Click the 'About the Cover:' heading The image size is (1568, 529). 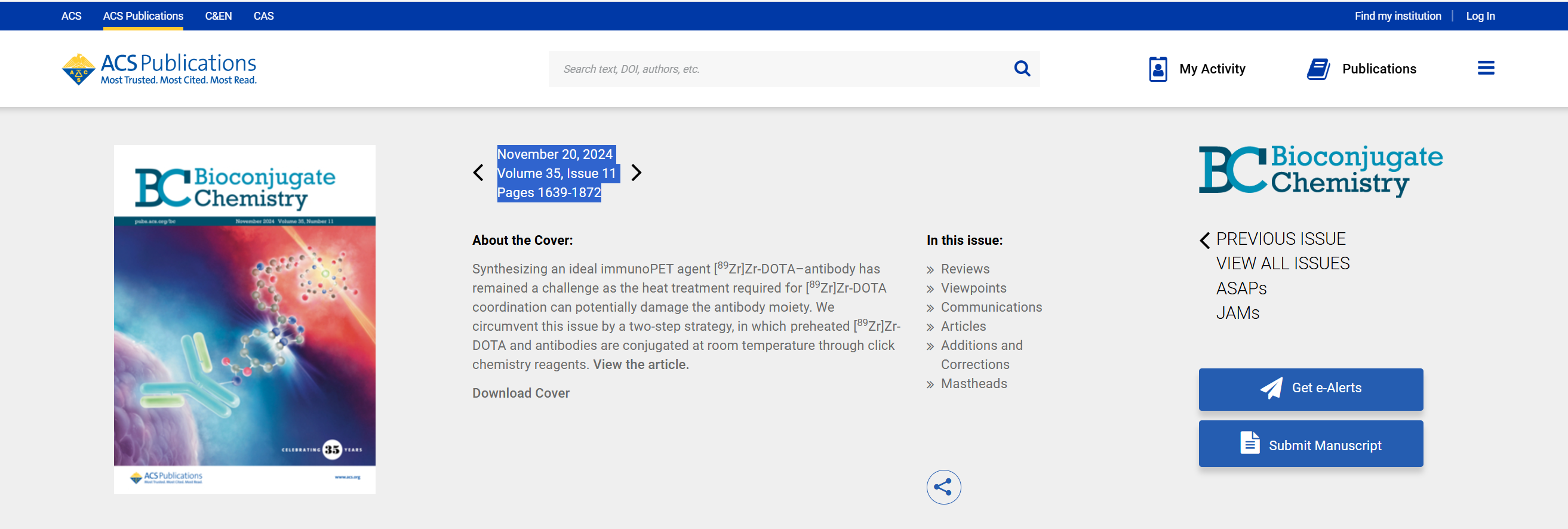tap(522, 240)
